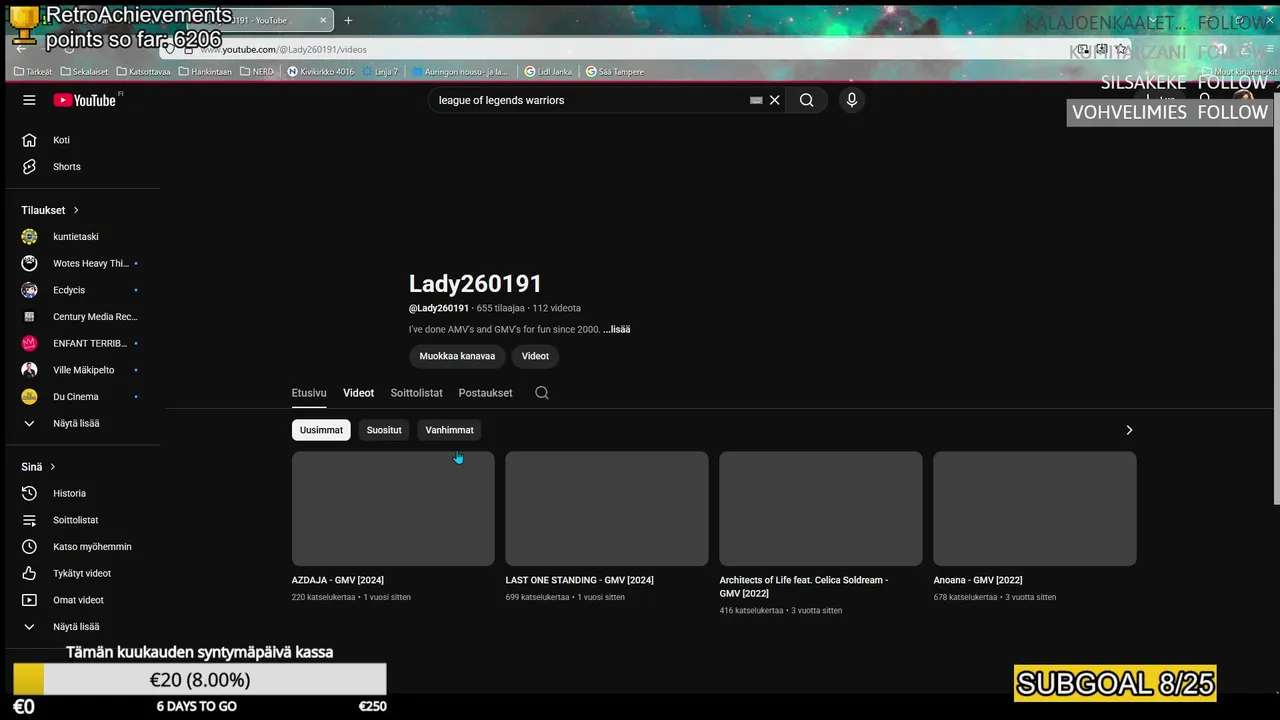Open new browser tab with plus
1280x720 pixels.
(x=348, y=20)
